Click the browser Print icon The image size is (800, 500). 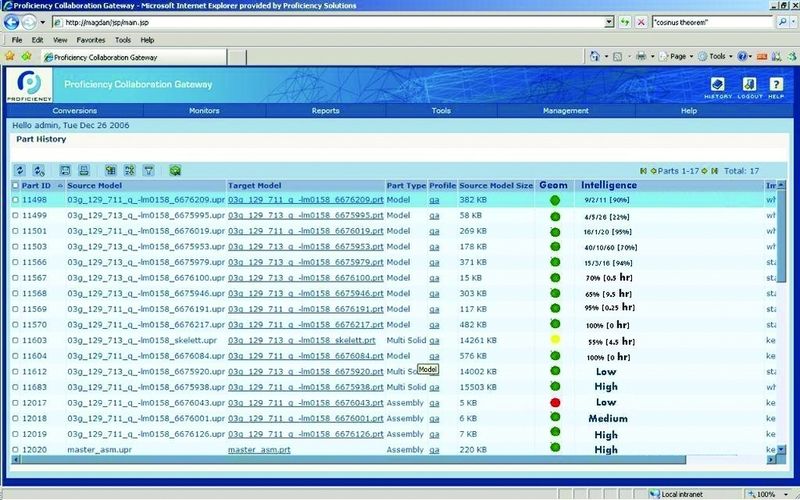[641, 57]
